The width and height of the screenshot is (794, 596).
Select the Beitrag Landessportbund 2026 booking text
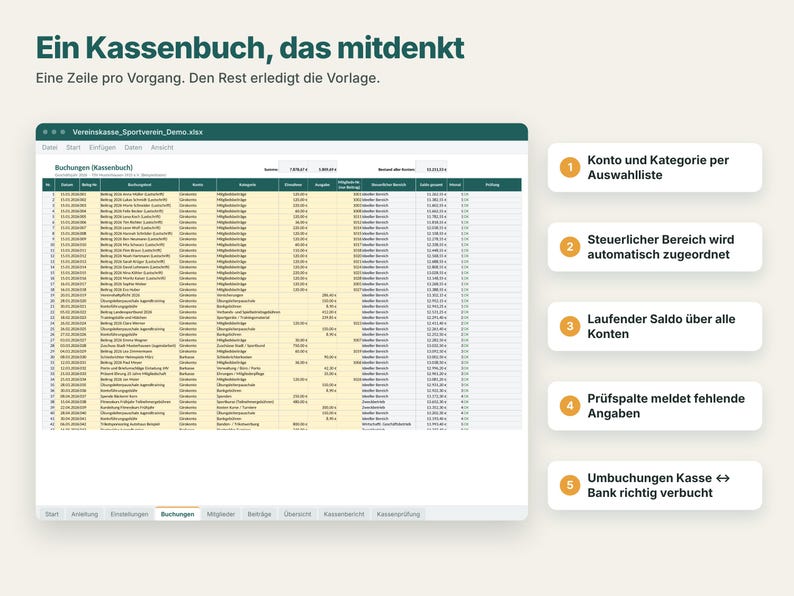click(126, 312)
